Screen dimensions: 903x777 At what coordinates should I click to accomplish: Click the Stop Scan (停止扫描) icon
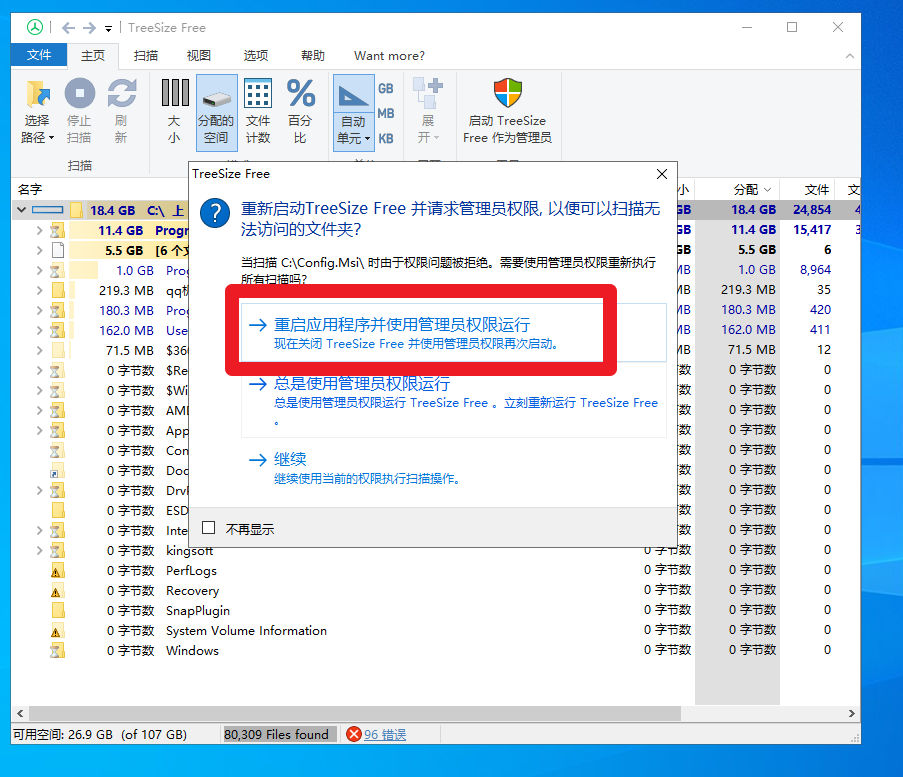click(79, 93)
